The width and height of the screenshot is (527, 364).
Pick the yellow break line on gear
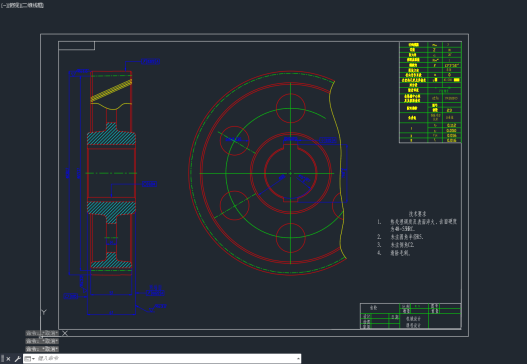337,168
